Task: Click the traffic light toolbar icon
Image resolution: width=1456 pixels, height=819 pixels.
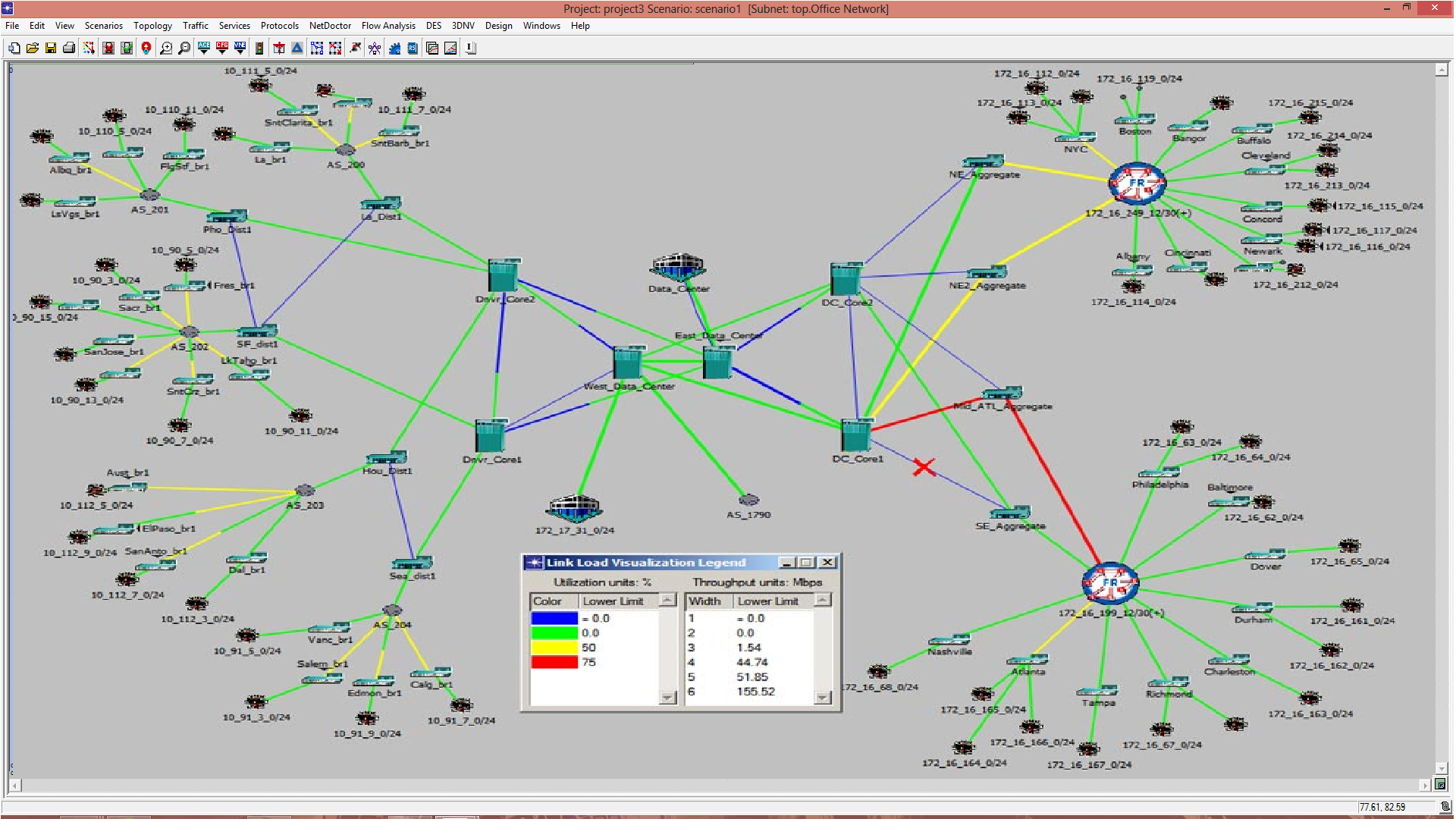Action: (x=259, y=48)
